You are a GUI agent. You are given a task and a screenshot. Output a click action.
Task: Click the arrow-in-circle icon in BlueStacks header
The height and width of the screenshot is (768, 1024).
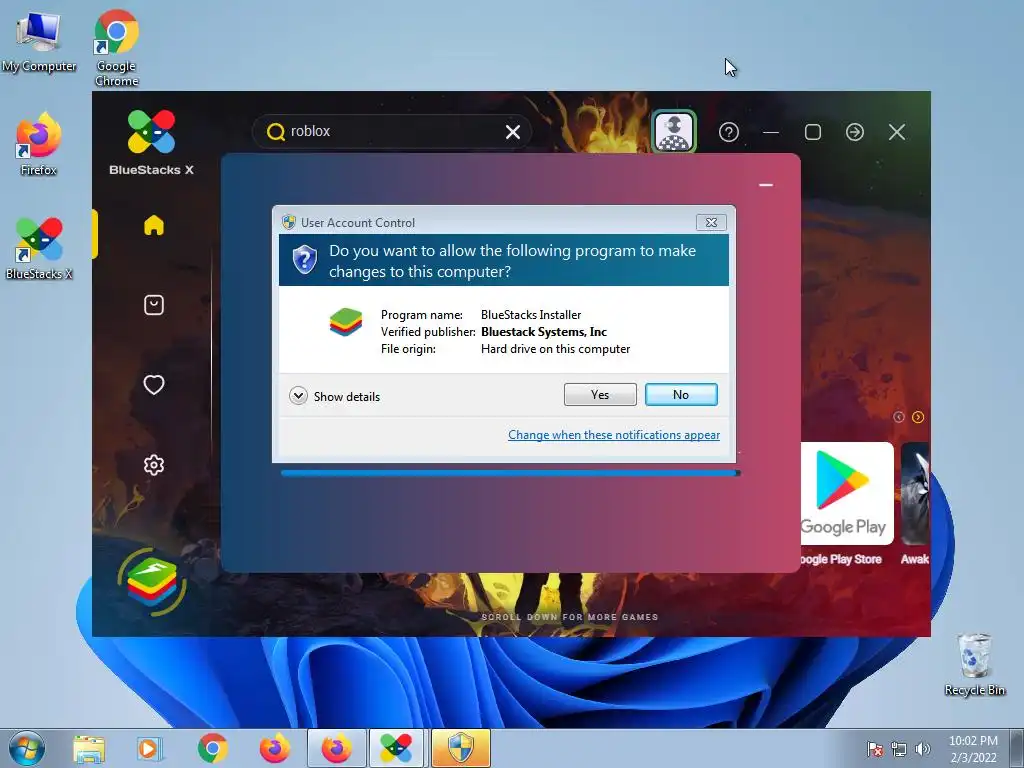[855, 132]
